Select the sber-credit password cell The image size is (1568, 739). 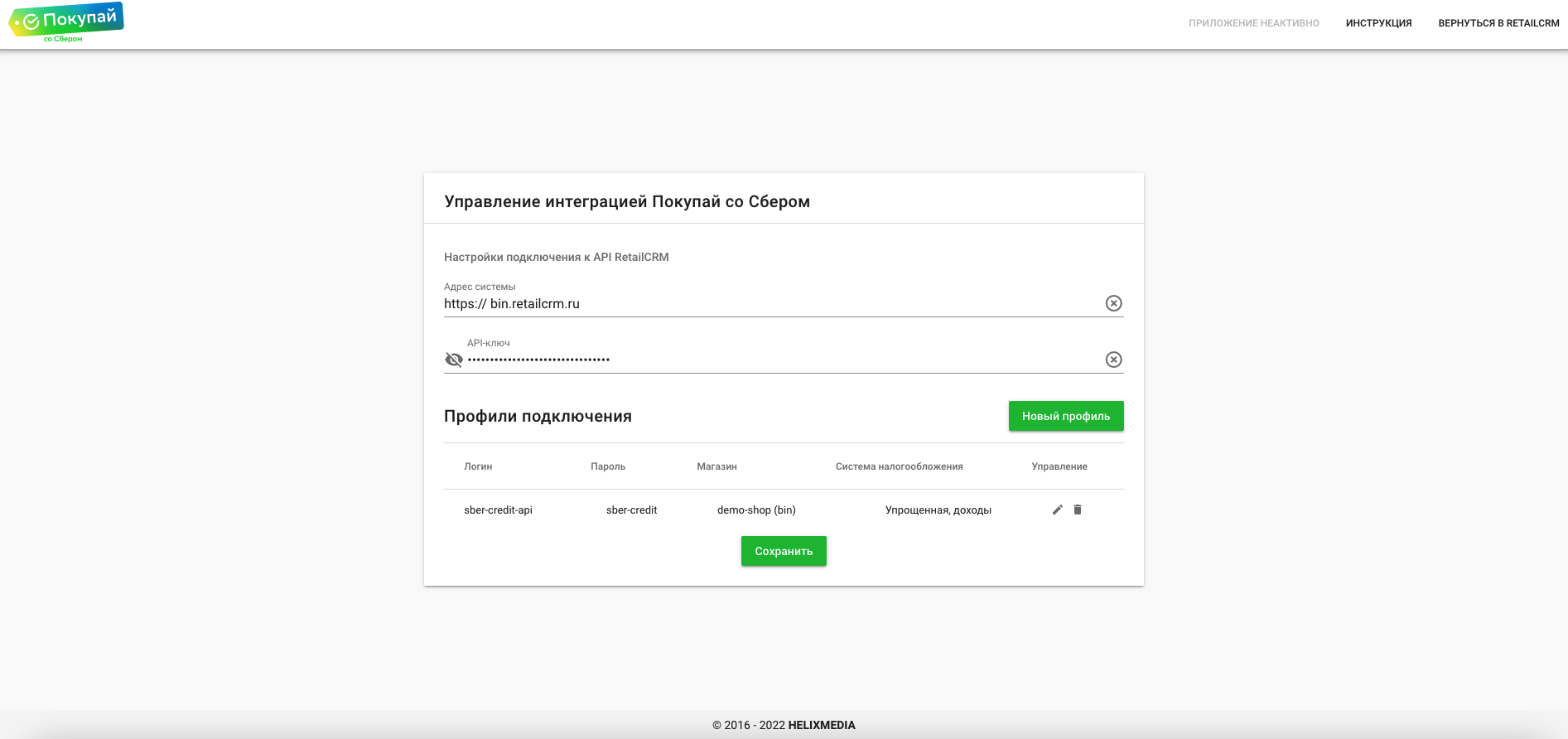pos(631,510)
